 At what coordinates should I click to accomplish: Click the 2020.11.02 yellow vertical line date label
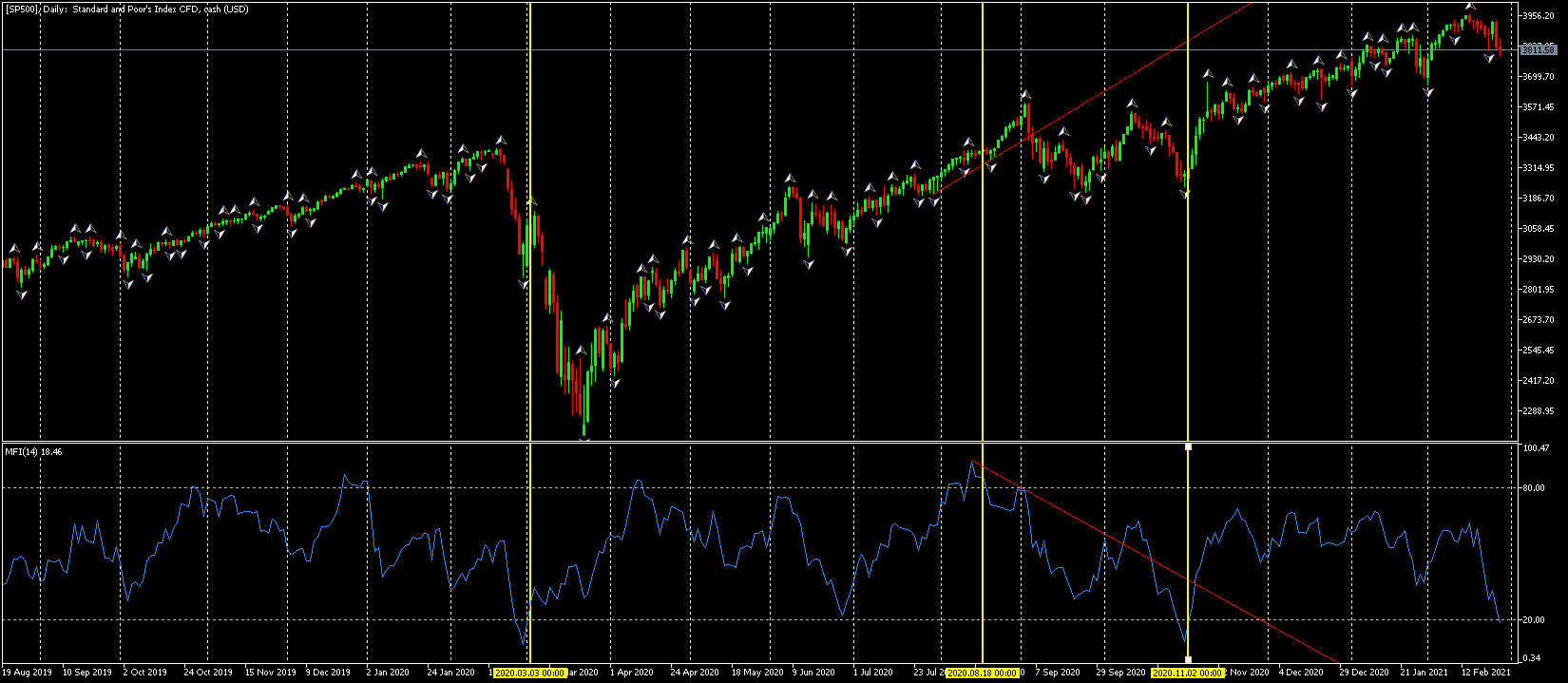pyautogui.click(x=1188, y=673)
